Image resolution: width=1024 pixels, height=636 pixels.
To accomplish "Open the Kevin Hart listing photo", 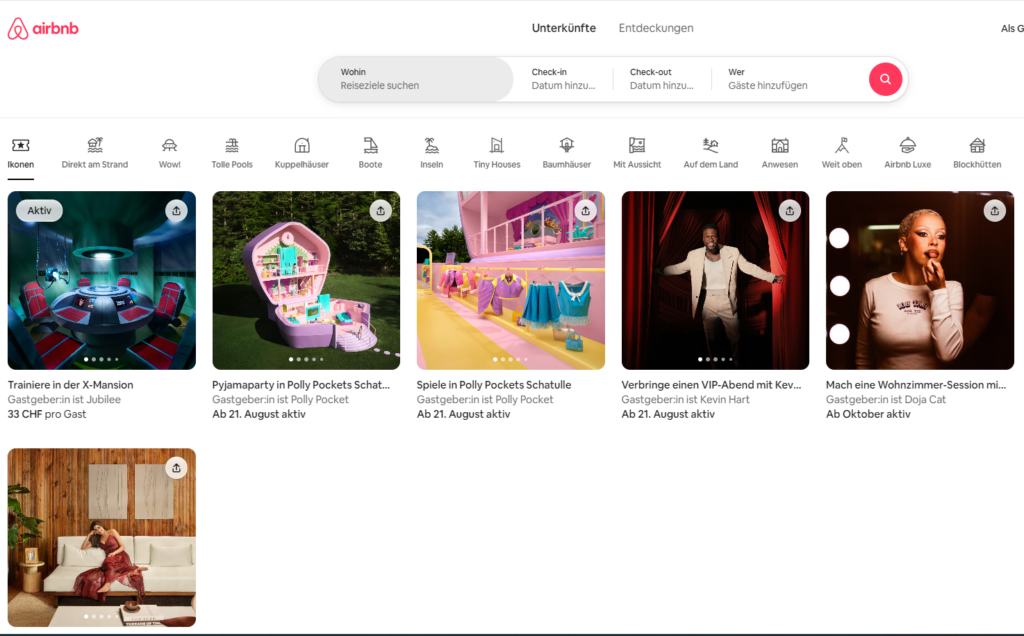I will [715, 281].
